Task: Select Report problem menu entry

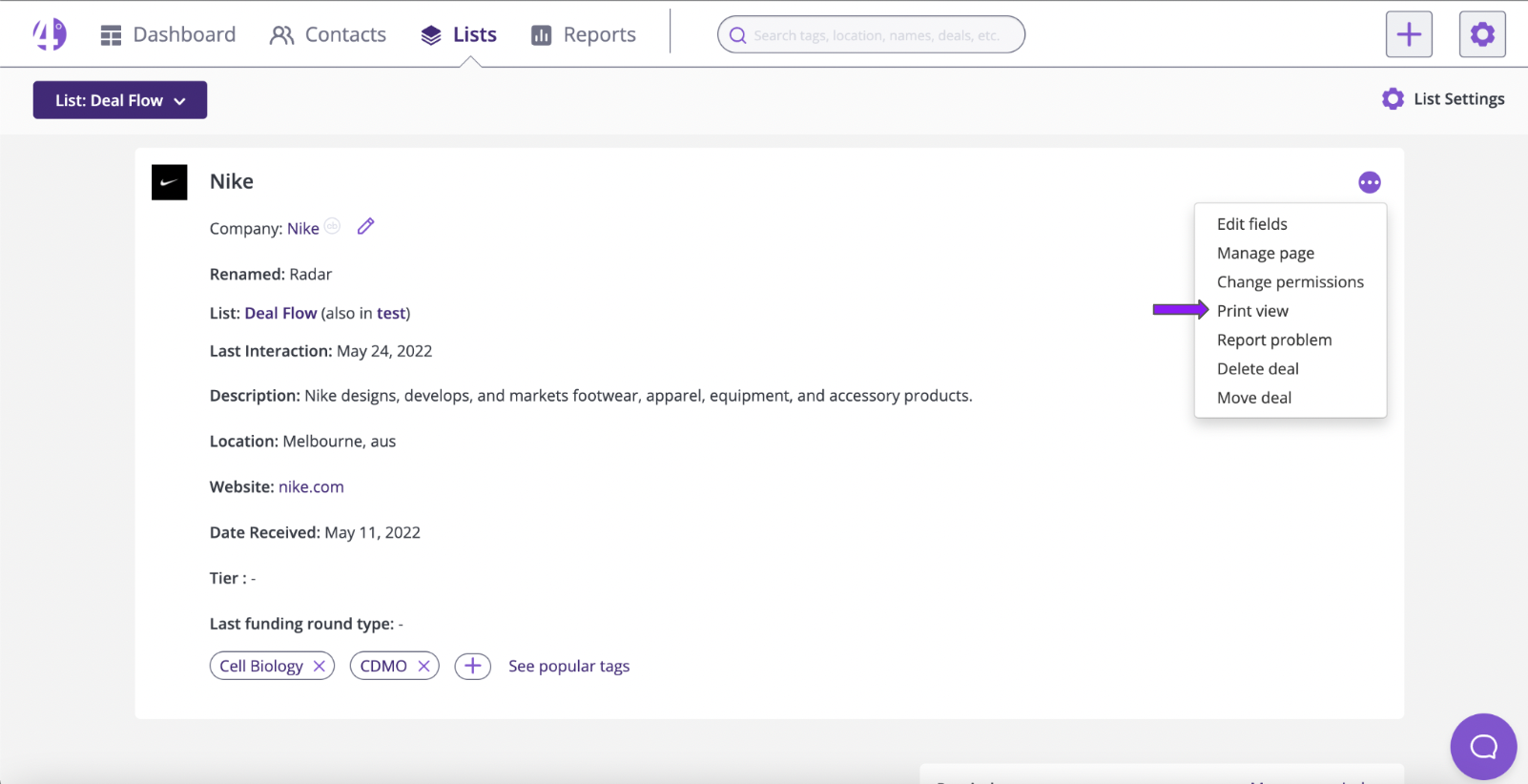Action: (1274, 340)
